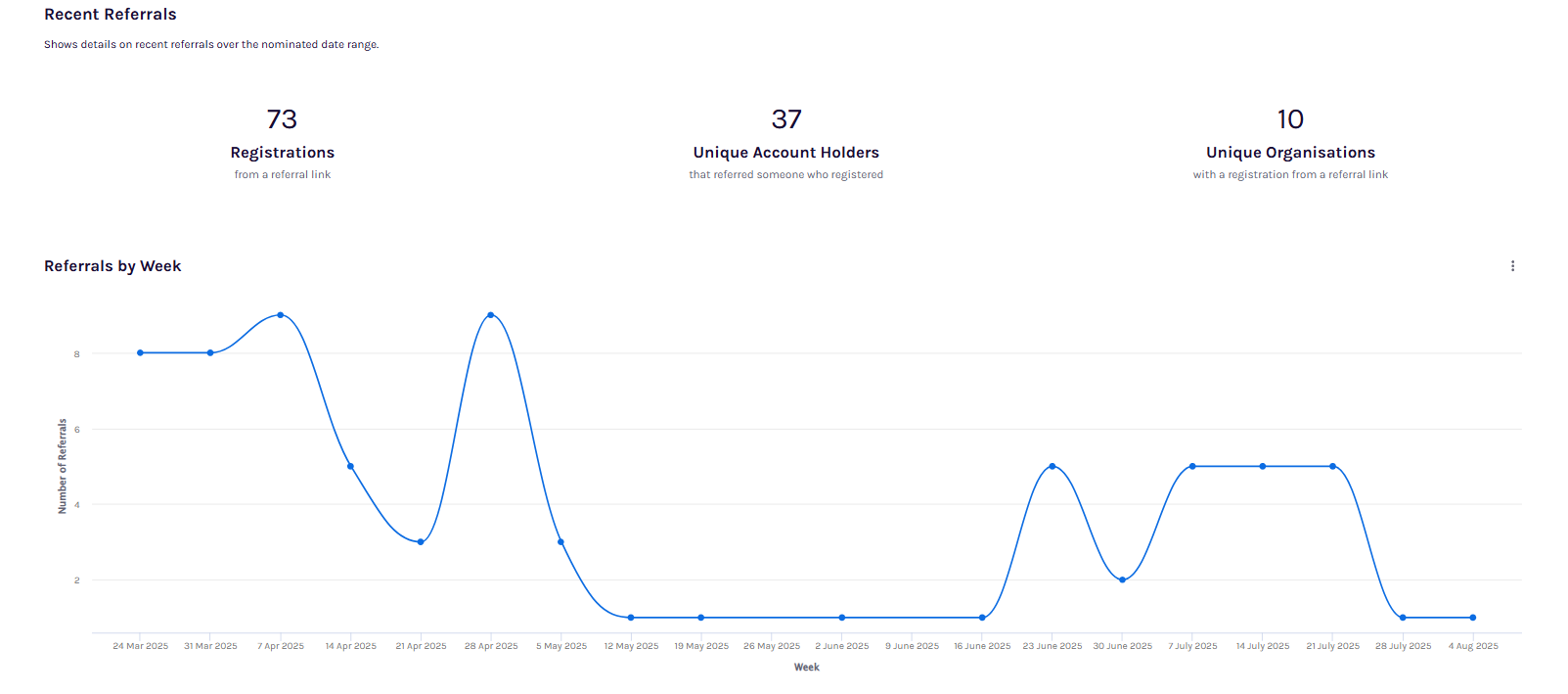This screenshot has width=1568, height=694.
Task: Click the 4 Aug 2025 final data point
Action: pyautogui.click(x=1473, y=618)
